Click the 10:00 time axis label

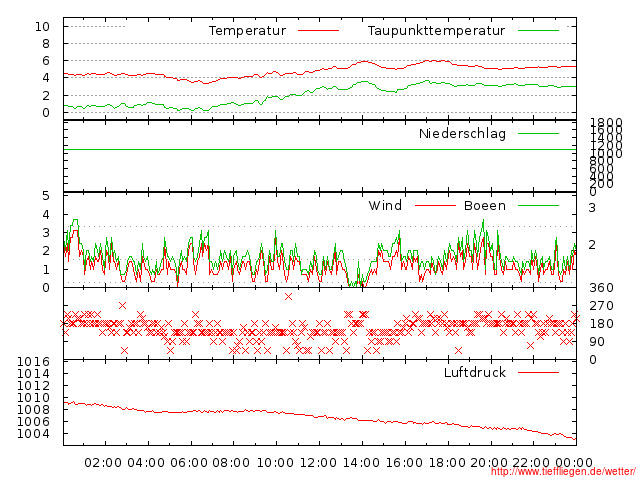coord(275,463)
